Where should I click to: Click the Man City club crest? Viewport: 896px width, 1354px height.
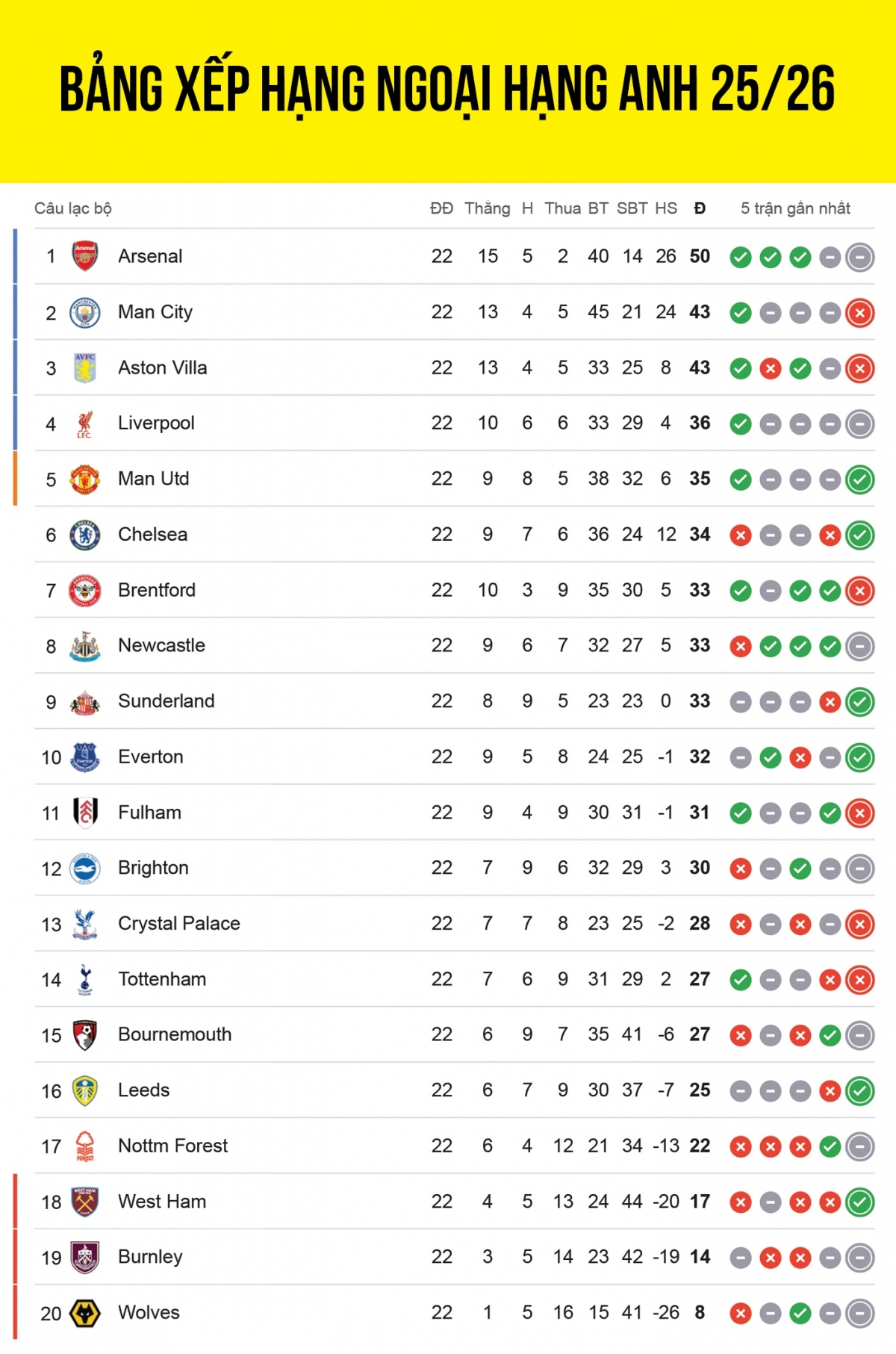pyautogui.click(x=85, y=312)
